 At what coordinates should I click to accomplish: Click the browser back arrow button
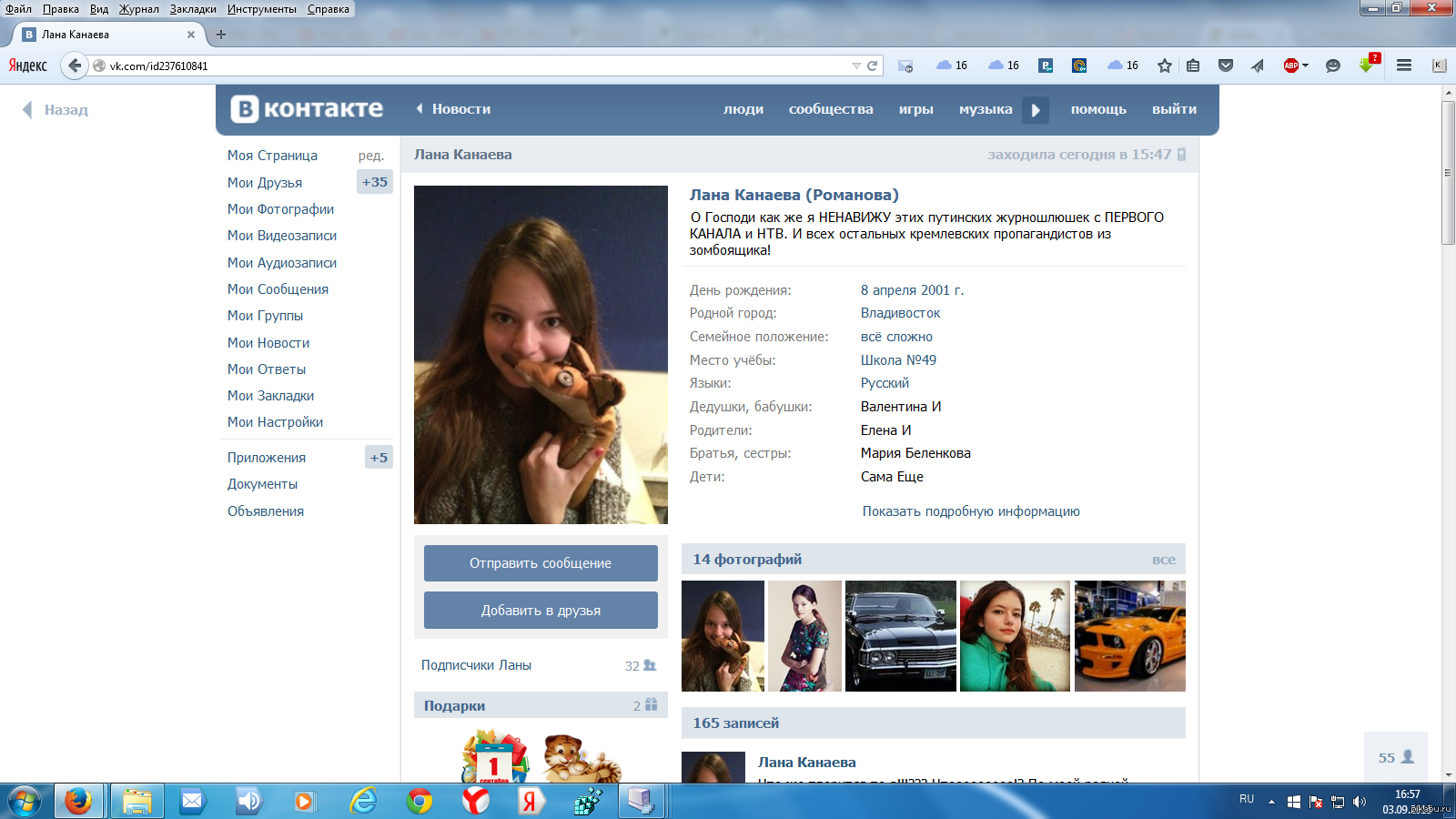[x=75, y=66]
